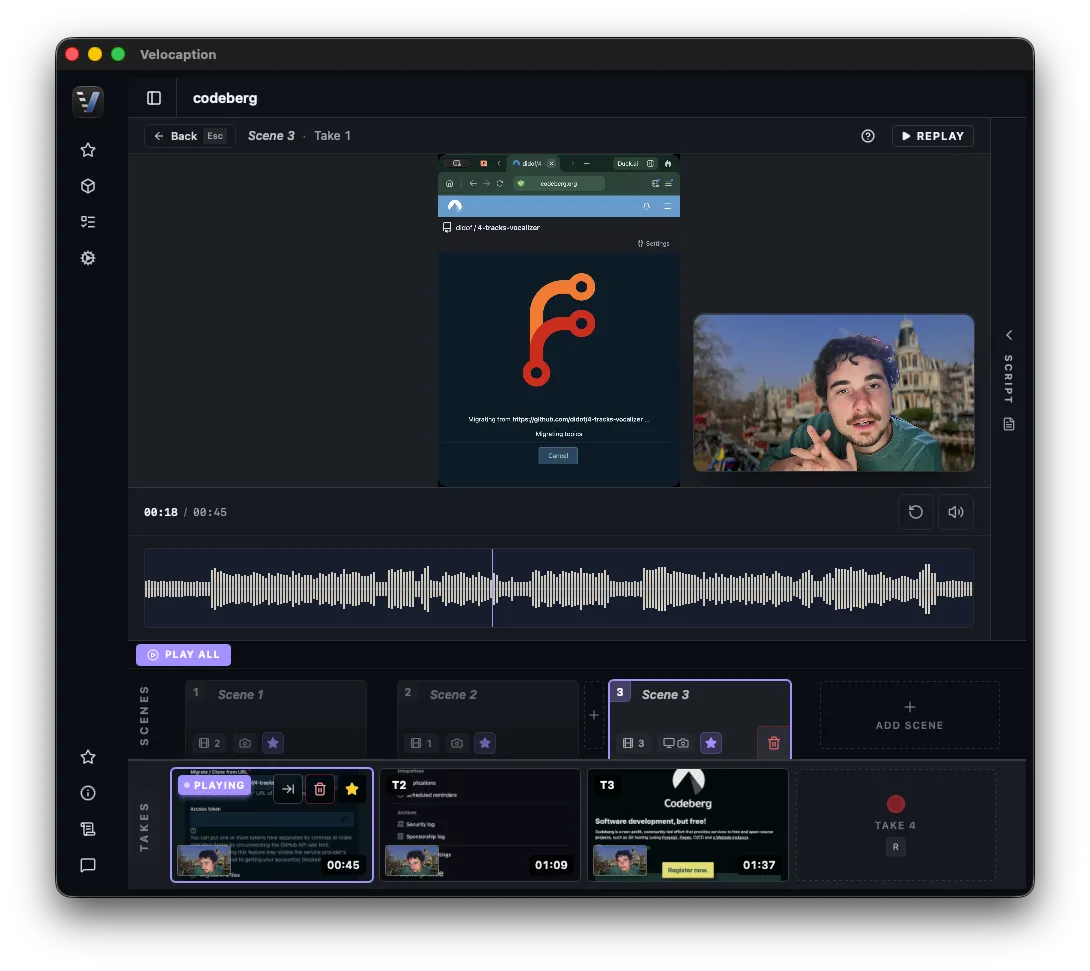Open the Velocaption logo home icon
Screen dimensions: 1090x971
[x=88, y=101]
